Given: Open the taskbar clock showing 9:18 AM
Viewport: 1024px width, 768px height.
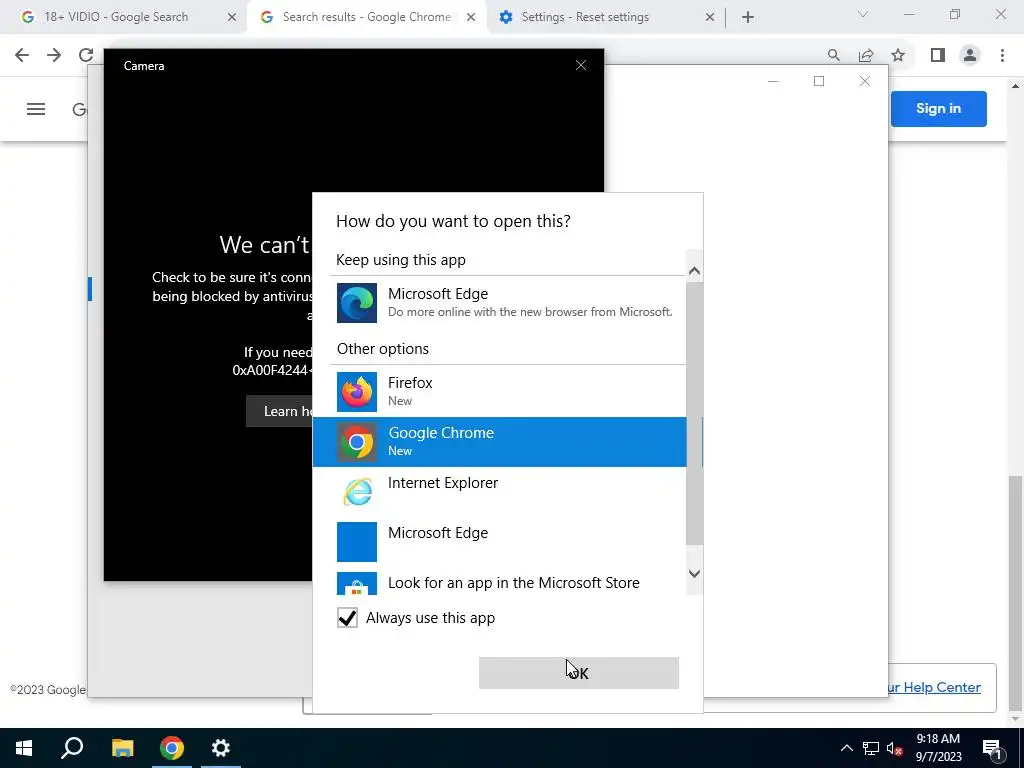Looking at the screenshot, I should click(938, 748).
